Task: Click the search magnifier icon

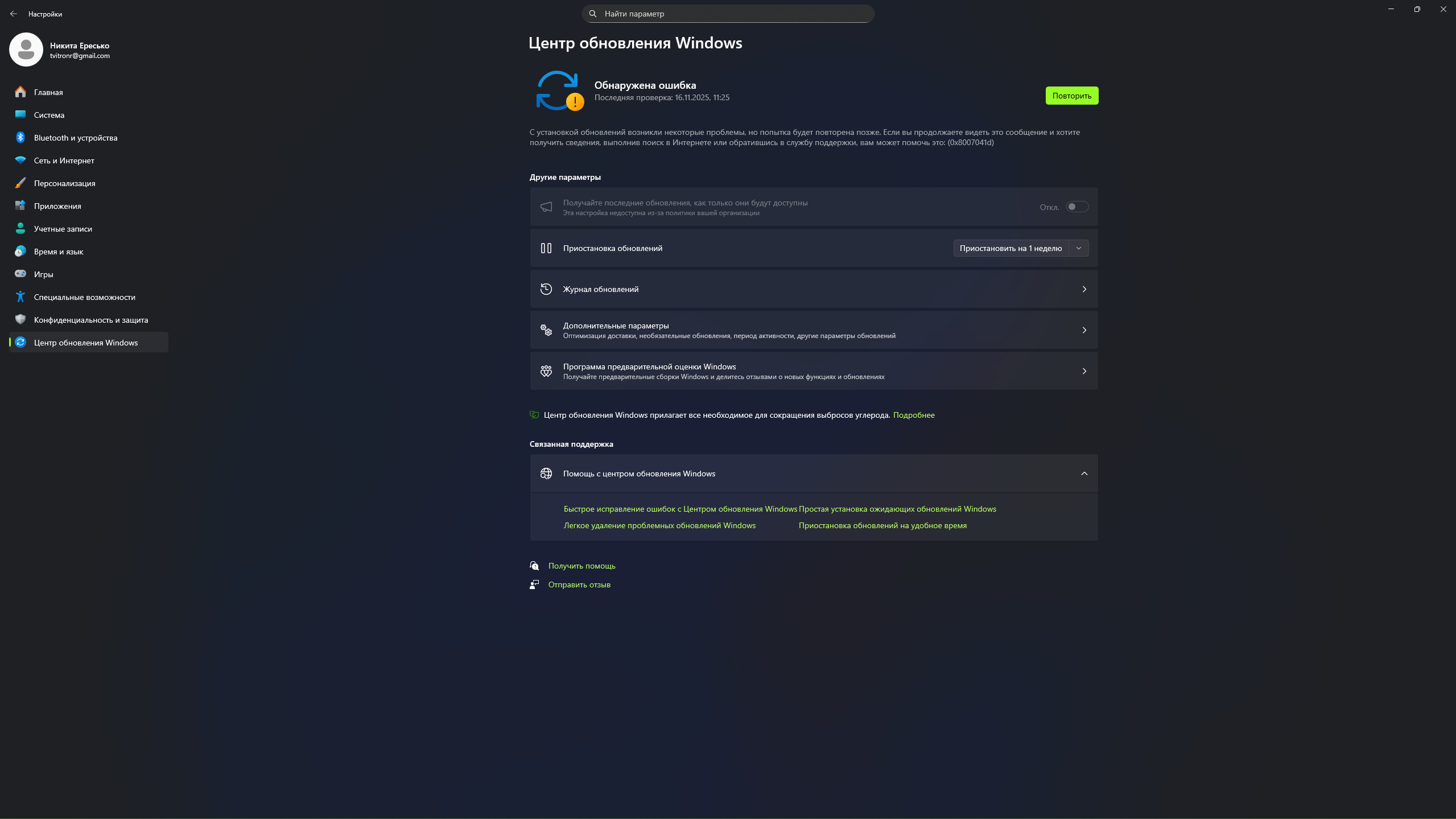Action: (593, 14)
